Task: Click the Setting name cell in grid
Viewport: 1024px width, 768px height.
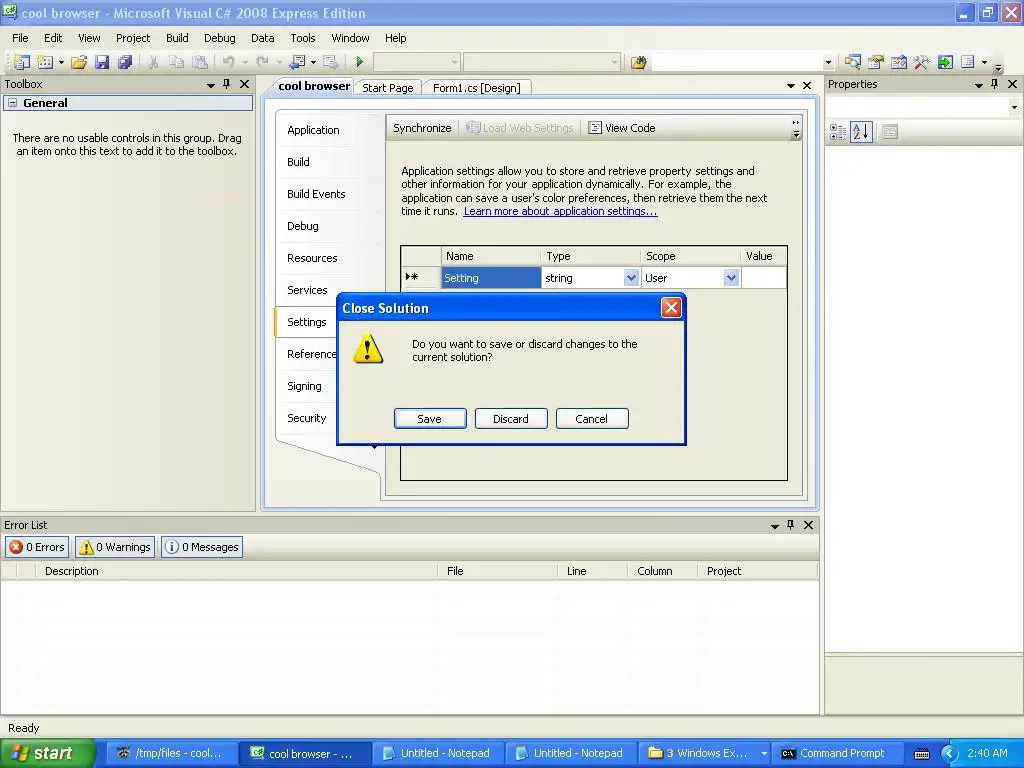Action: pos(491,278)
